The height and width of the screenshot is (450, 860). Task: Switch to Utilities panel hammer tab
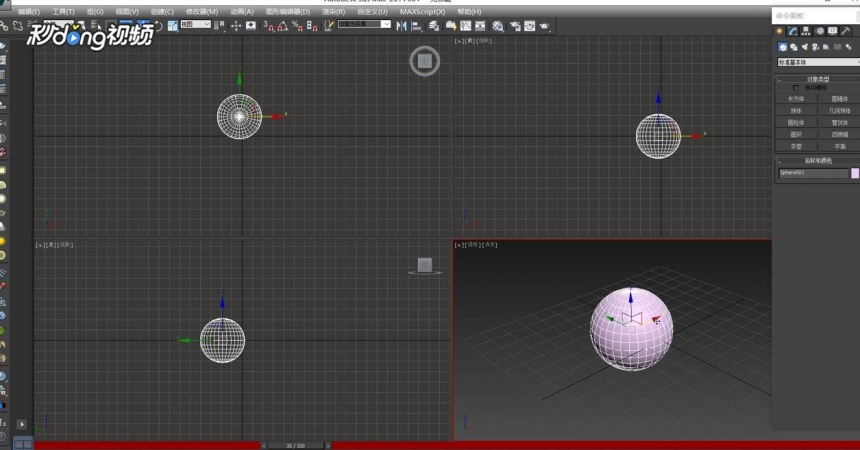846,31
